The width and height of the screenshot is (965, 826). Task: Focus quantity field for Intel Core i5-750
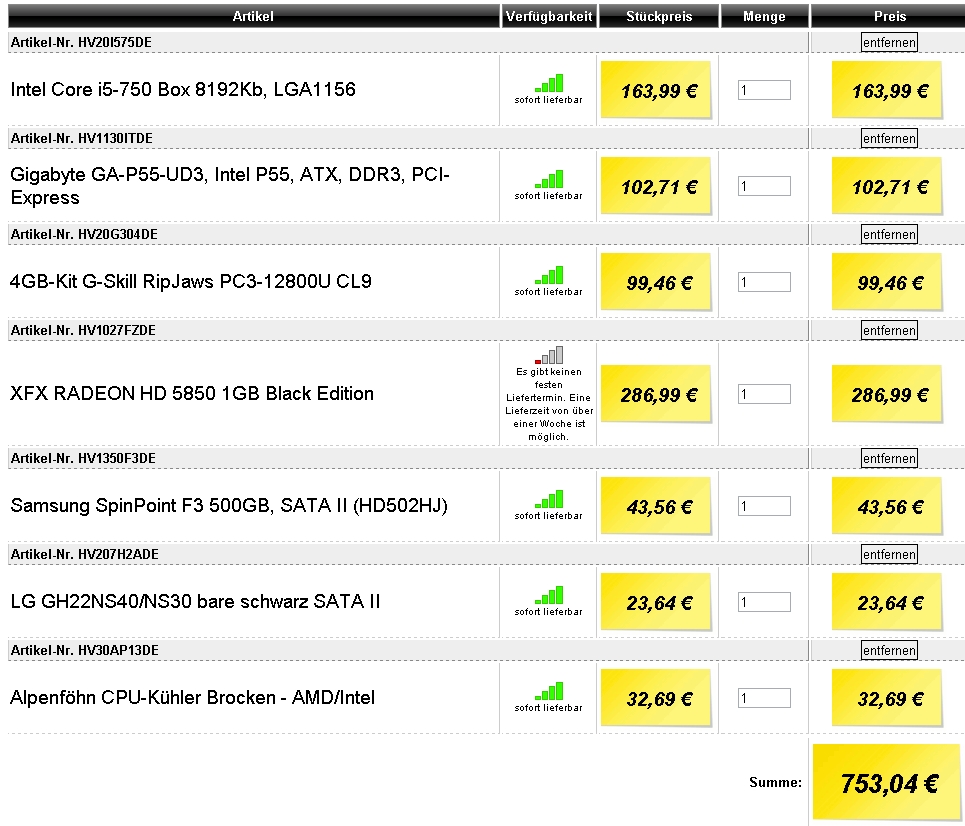tap(764, 90)
